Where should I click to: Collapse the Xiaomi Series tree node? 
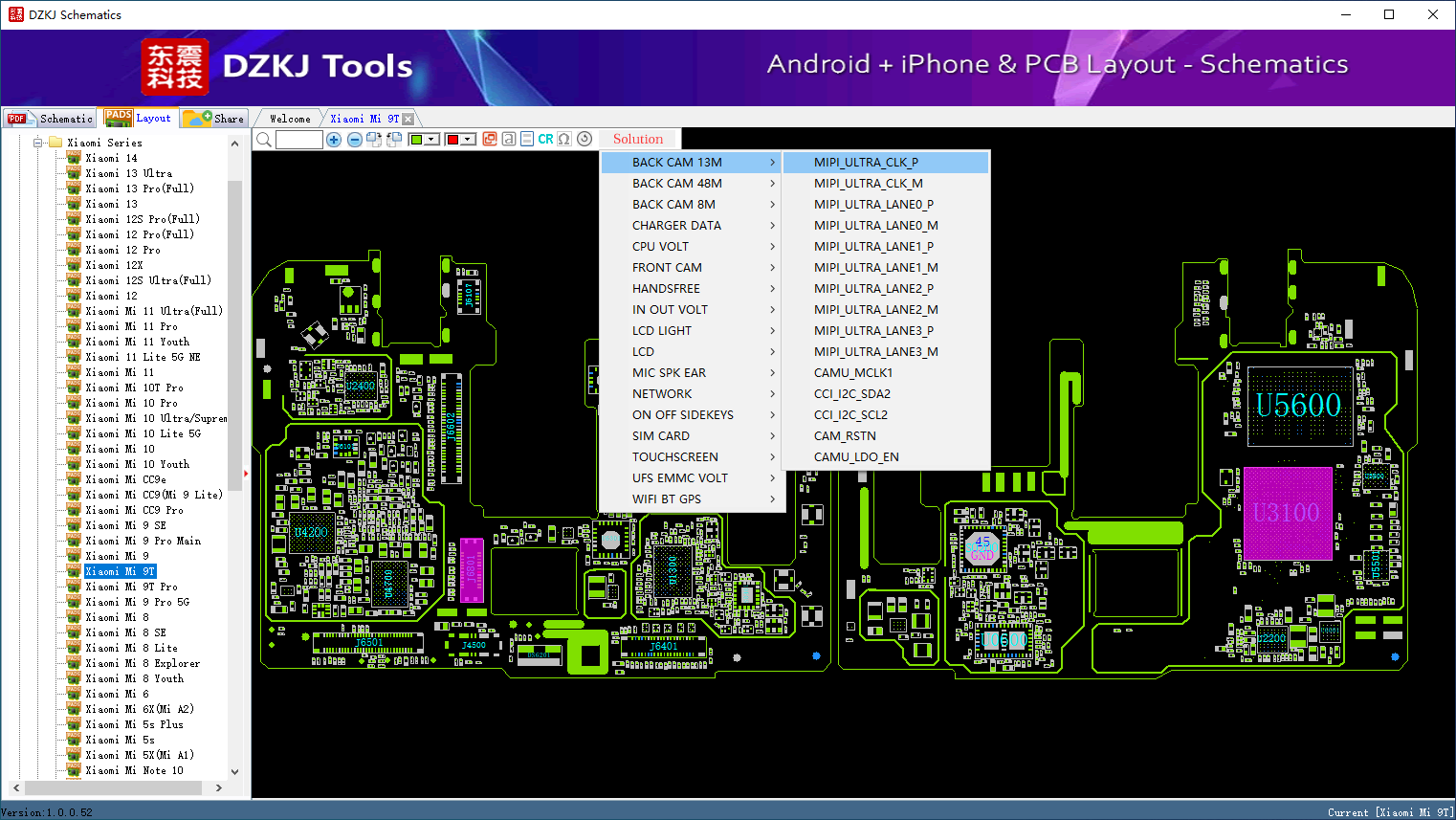pos(38,143)
